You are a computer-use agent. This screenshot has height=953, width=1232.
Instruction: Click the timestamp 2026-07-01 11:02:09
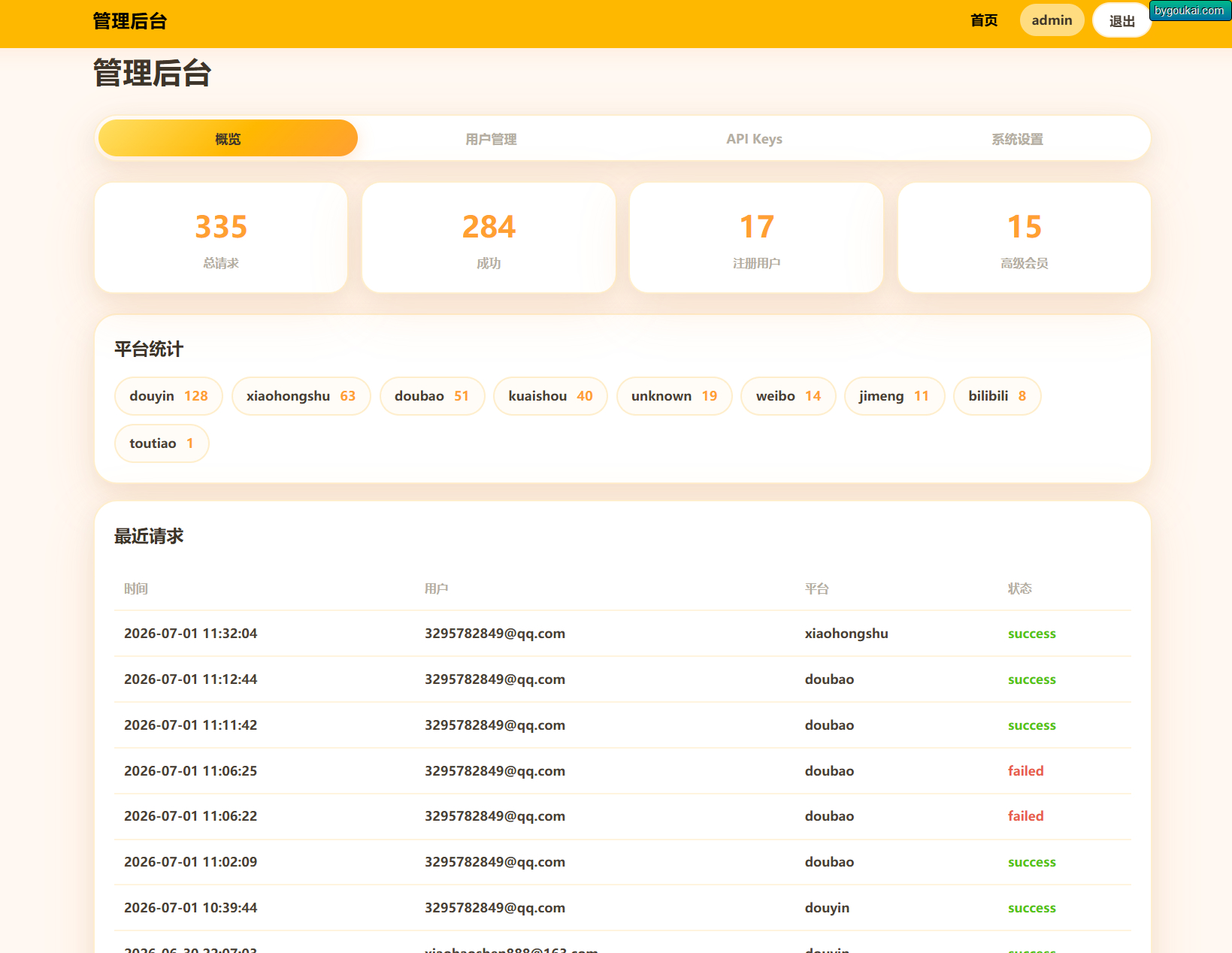190,862
